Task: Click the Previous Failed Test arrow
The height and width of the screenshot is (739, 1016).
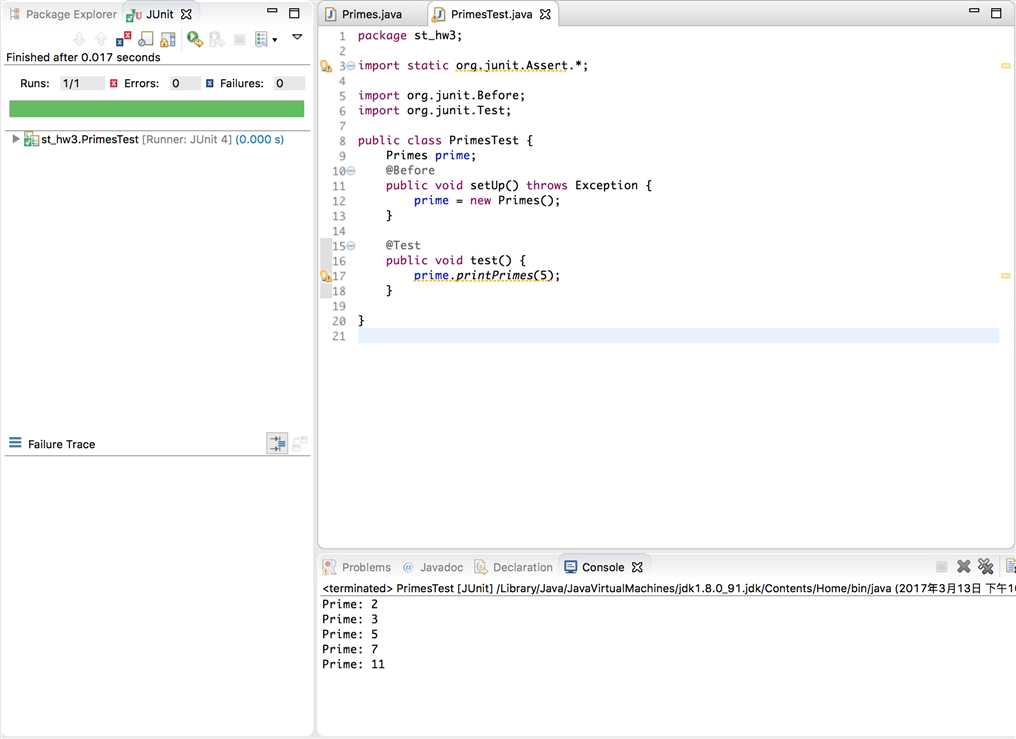Action: (100, 40)
